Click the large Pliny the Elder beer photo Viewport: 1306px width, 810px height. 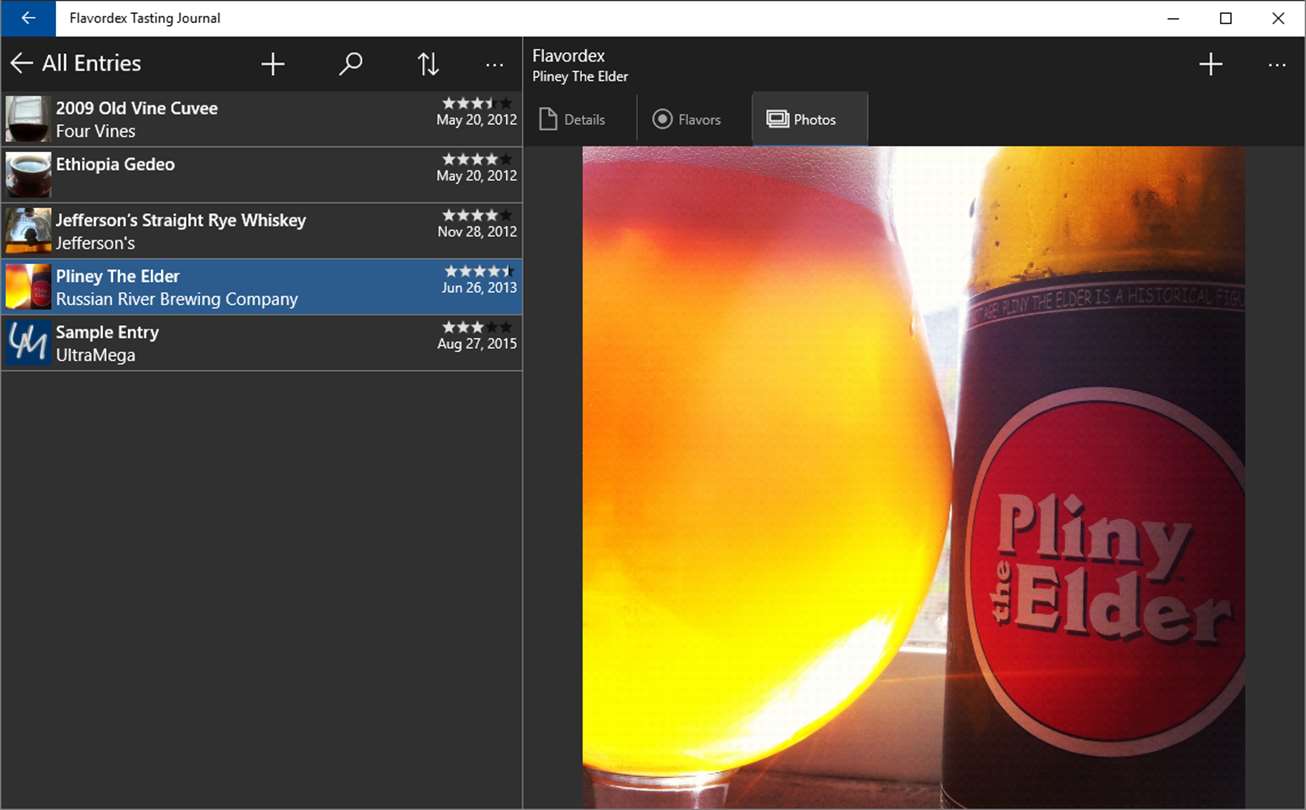914,478
